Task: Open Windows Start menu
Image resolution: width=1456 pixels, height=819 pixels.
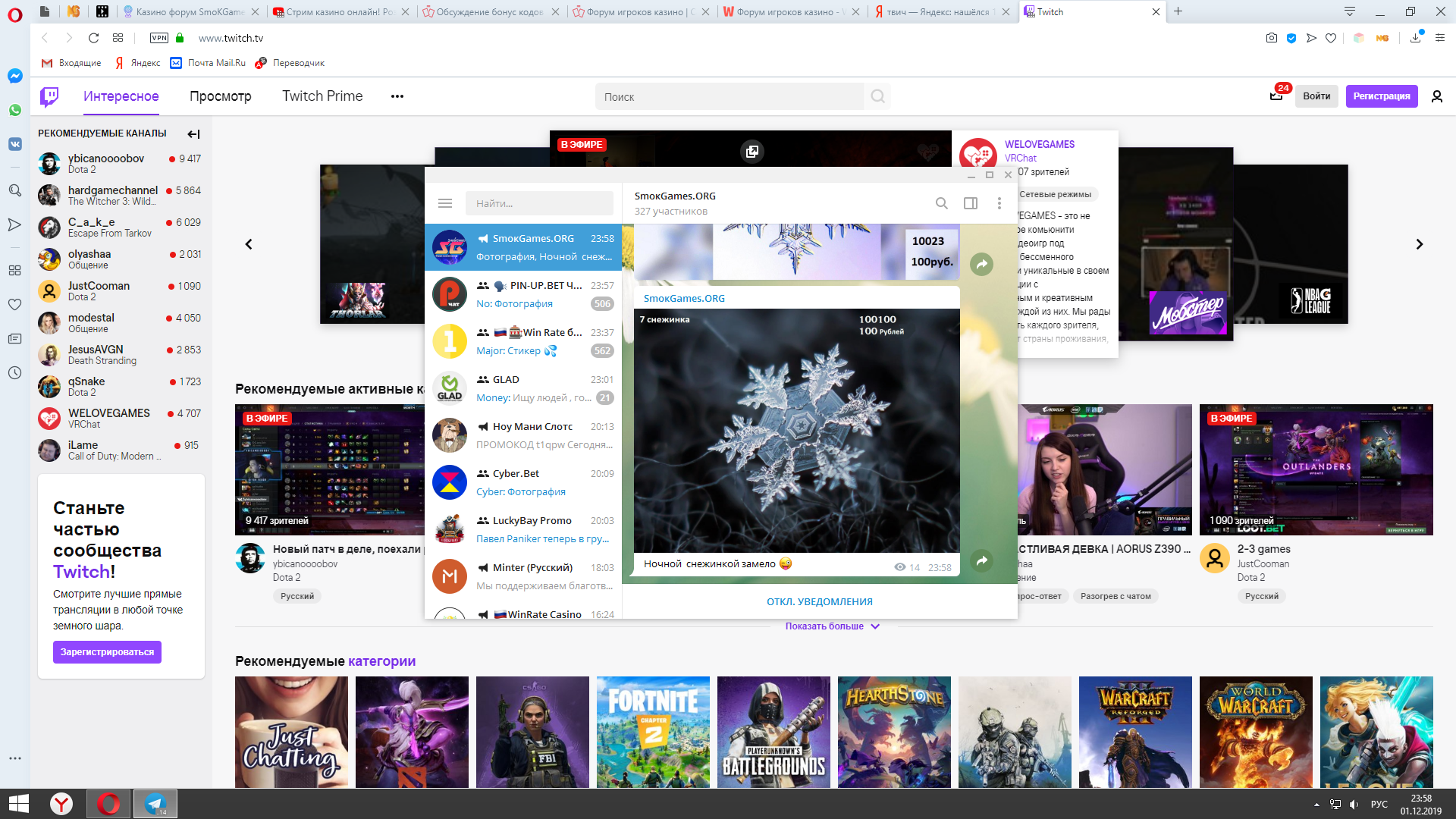Action: point(18,804)
